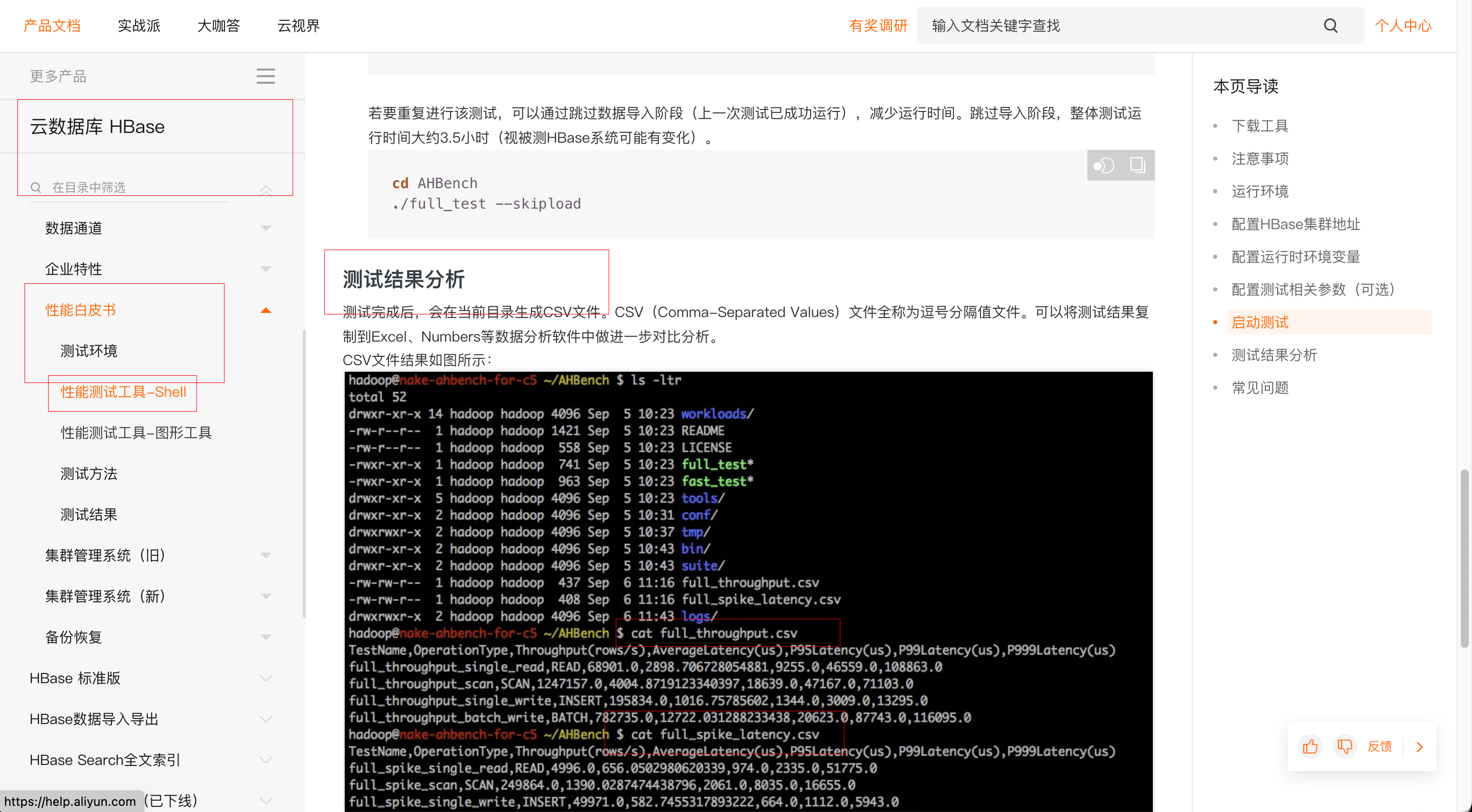Click the 更多产品 label

click(x=58, y=76)
